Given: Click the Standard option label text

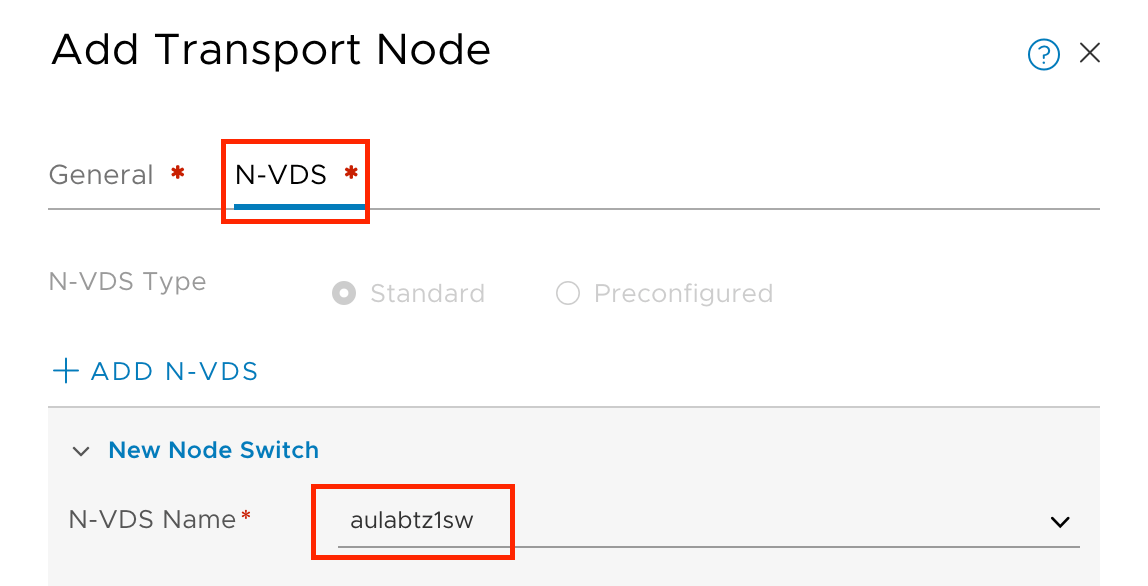Looking at the screenshot, I should tap(427, 294).
